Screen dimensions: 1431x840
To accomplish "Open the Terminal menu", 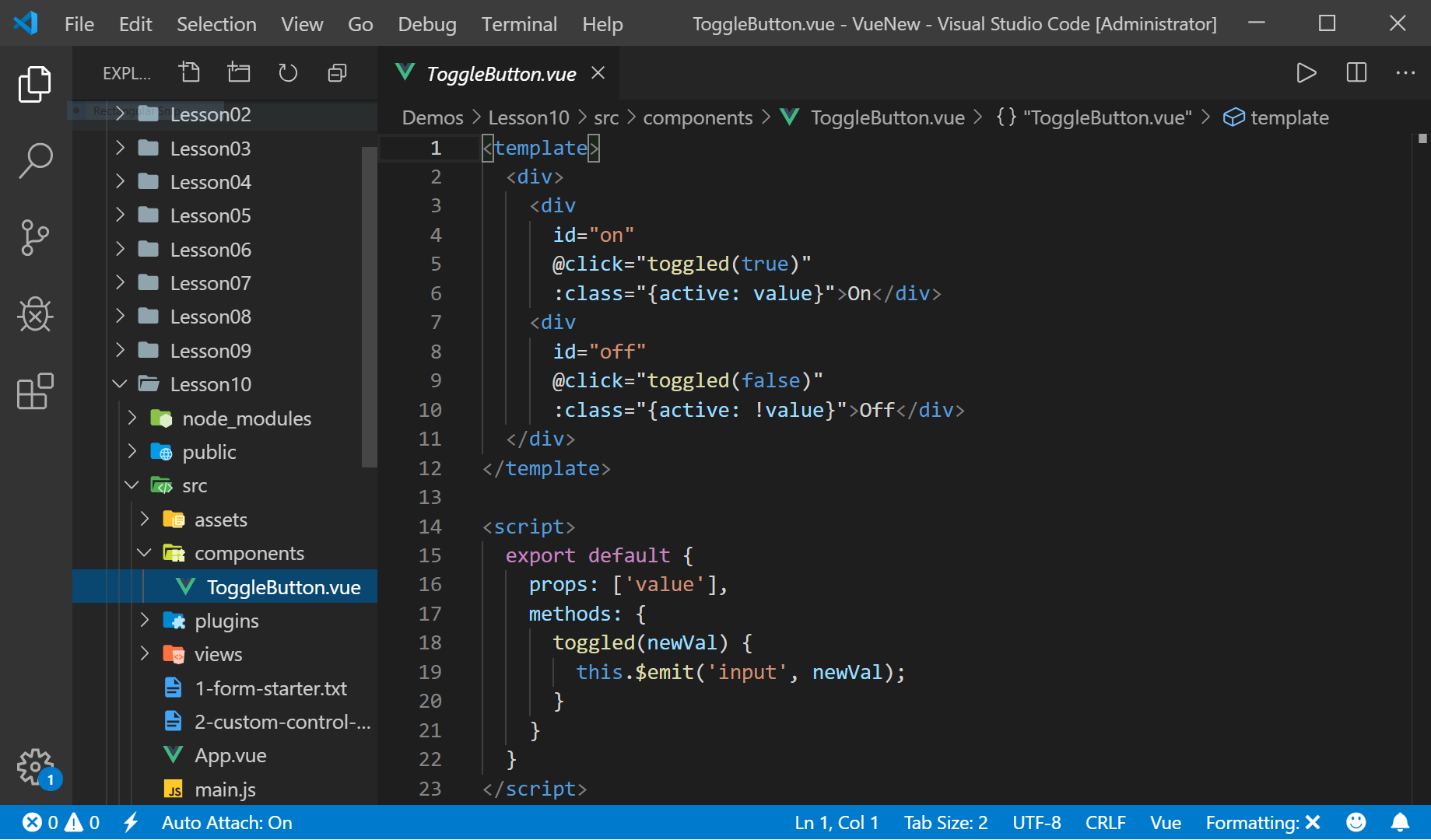I will (x=518, y=23).
